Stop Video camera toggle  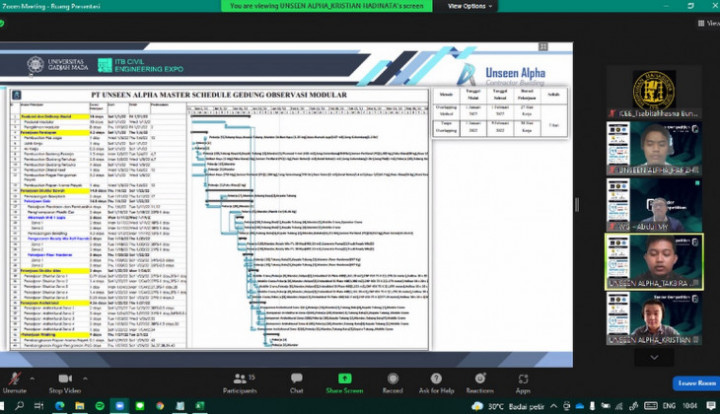(x=64, y=380)
